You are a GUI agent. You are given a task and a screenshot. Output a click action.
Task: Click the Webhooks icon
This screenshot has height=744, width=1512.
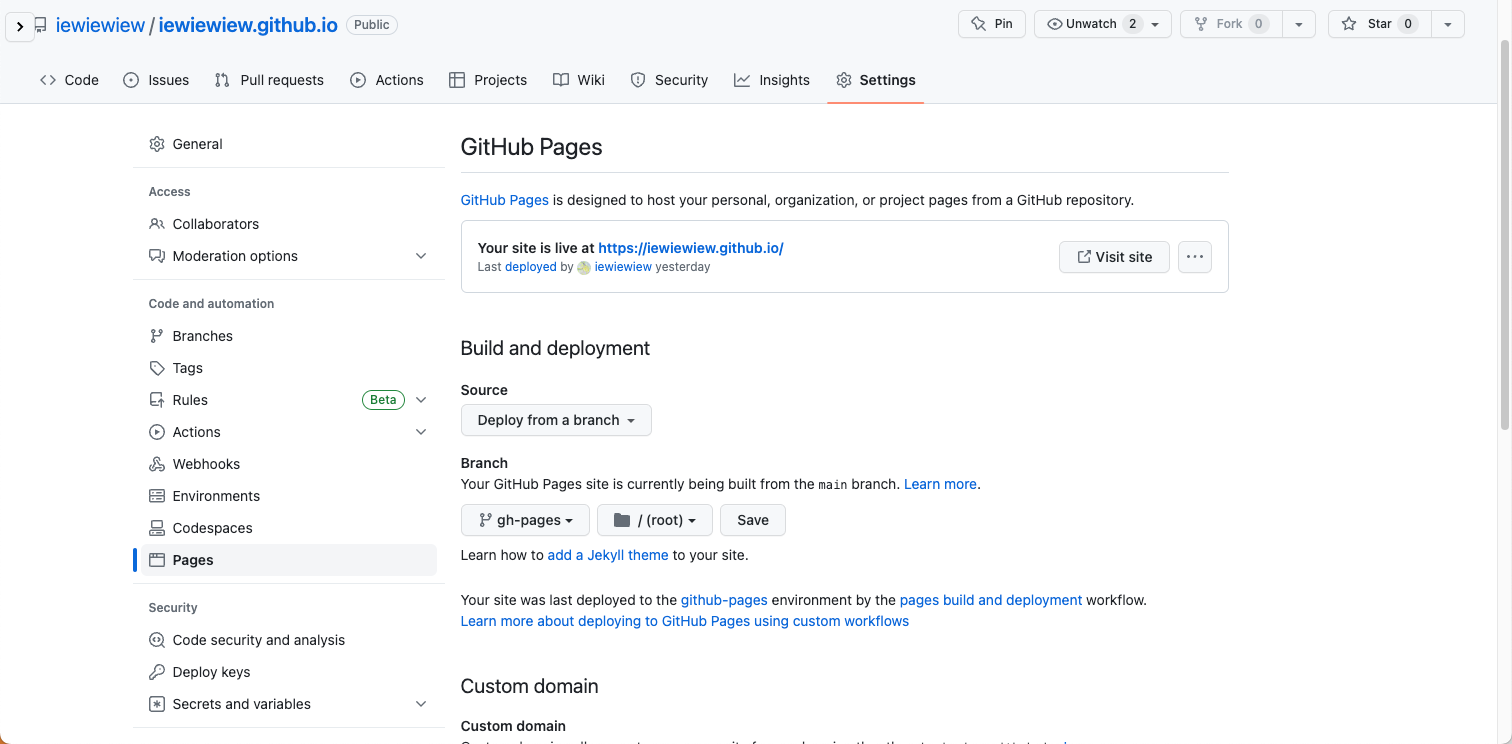coord(157,464)
